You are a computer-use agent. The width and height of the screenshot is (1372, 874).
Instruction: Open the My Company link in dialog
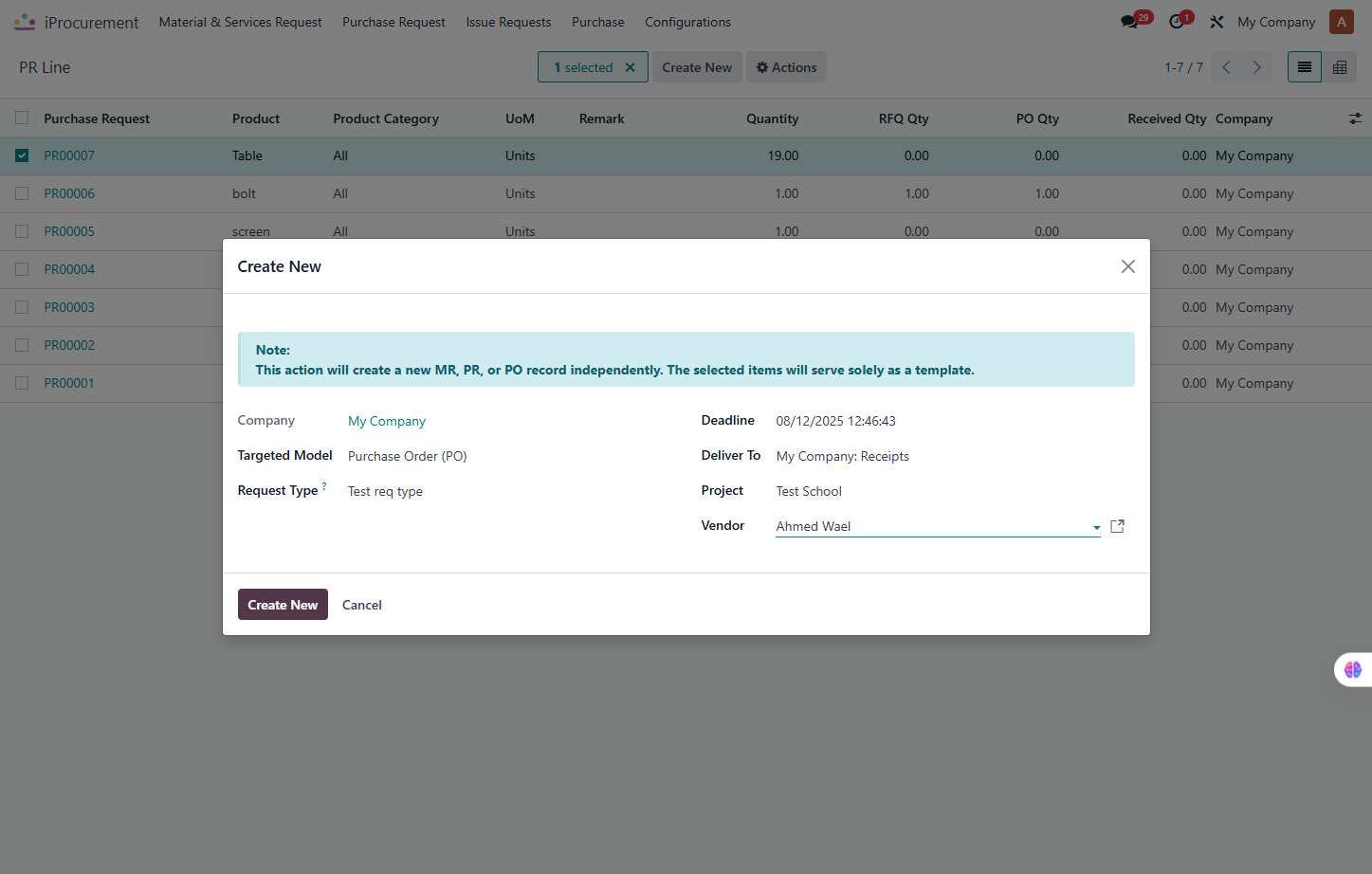pos(387,421)
